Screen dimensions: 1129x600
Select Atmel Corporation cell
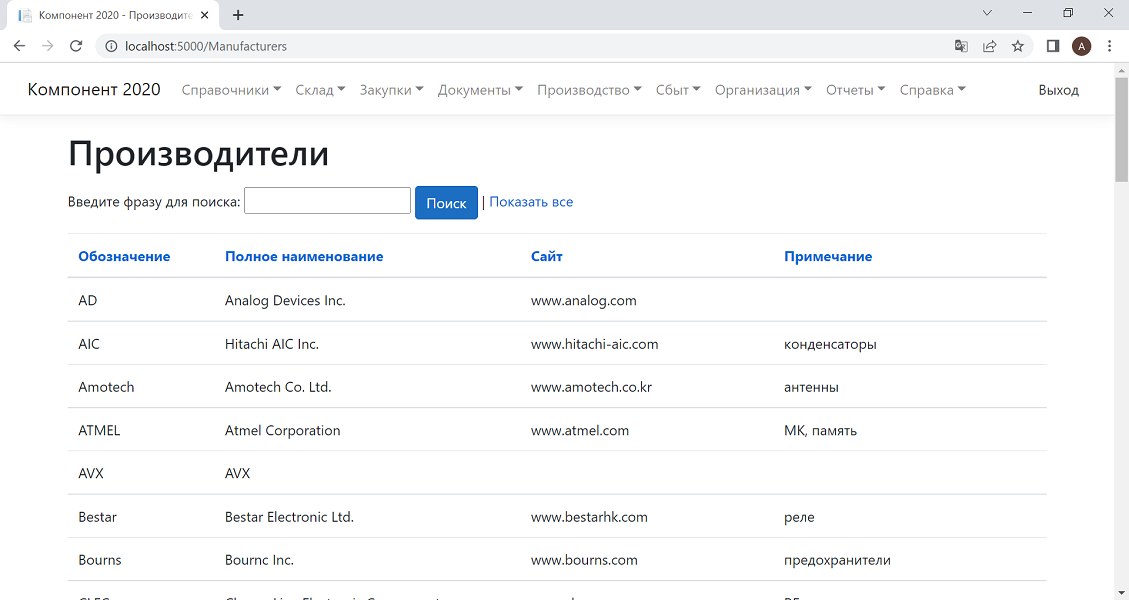click(282, 430)
